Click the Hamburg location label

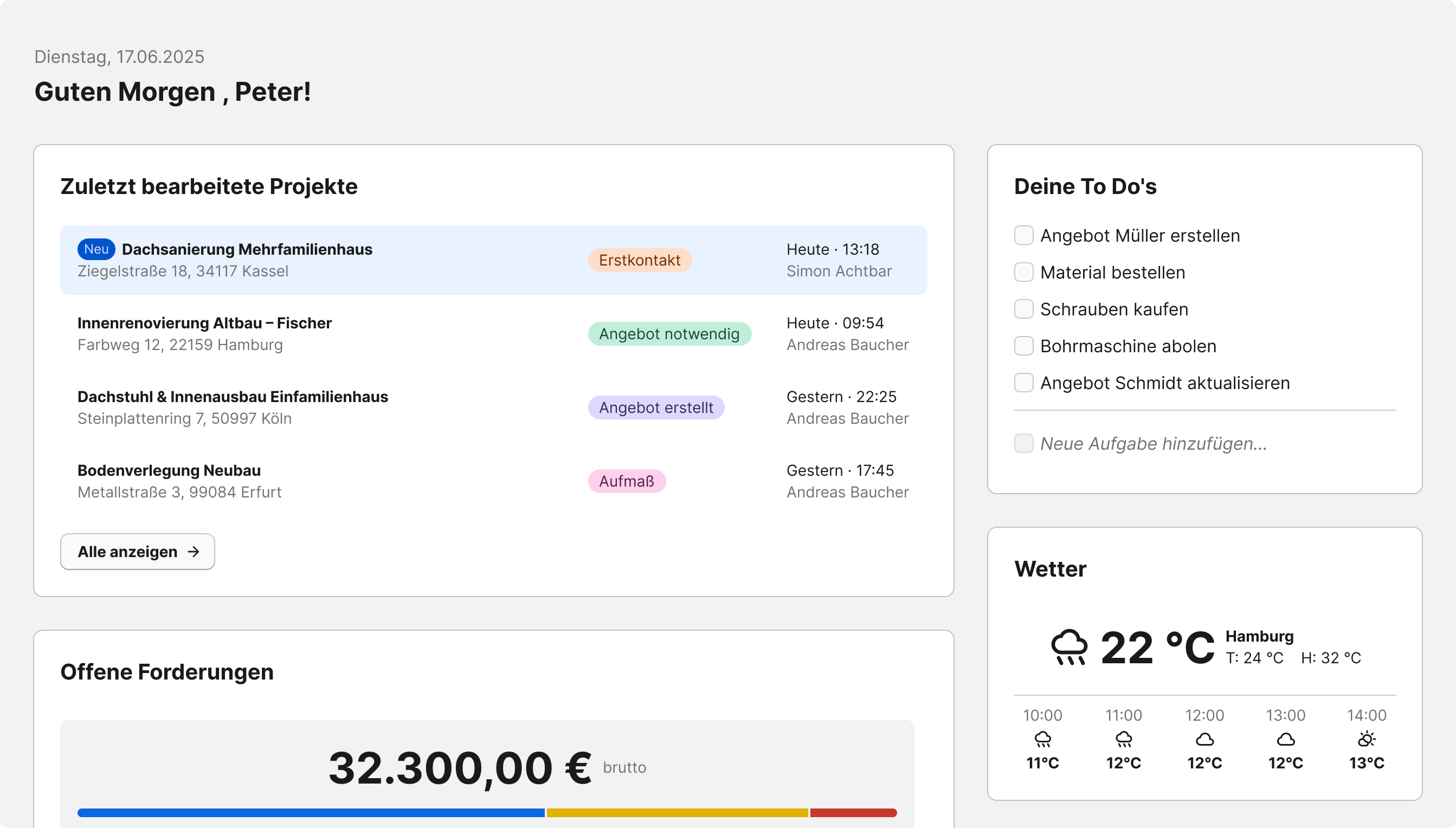pyautogui.click(x=1260, y=636)
